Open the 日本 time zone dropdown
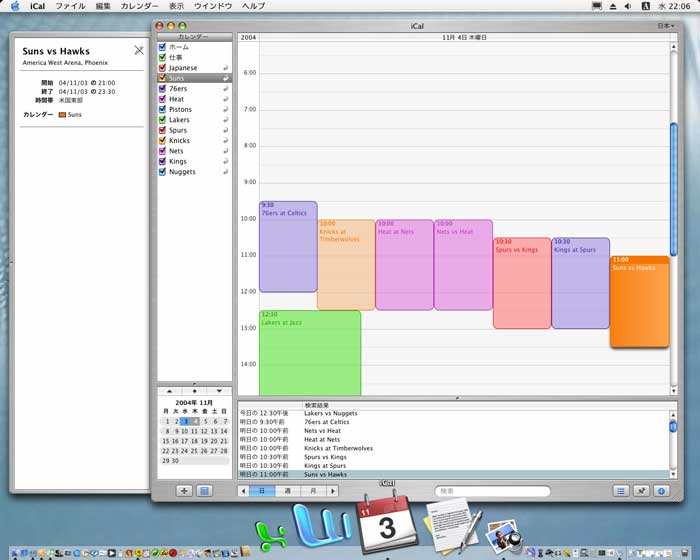 (665, 26)
